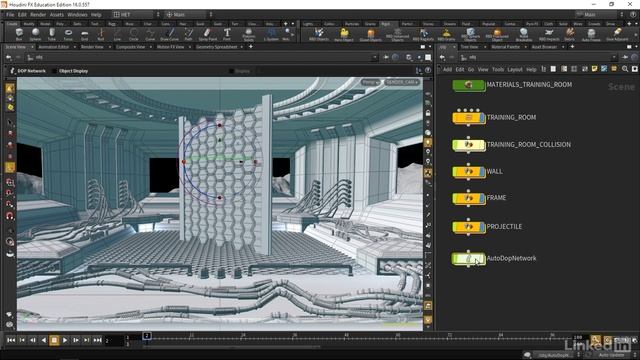Image resolution: width=640 pixels, height=360 pixels.
Task: Choose the Hero Object tool
Action: coord(344,34)
